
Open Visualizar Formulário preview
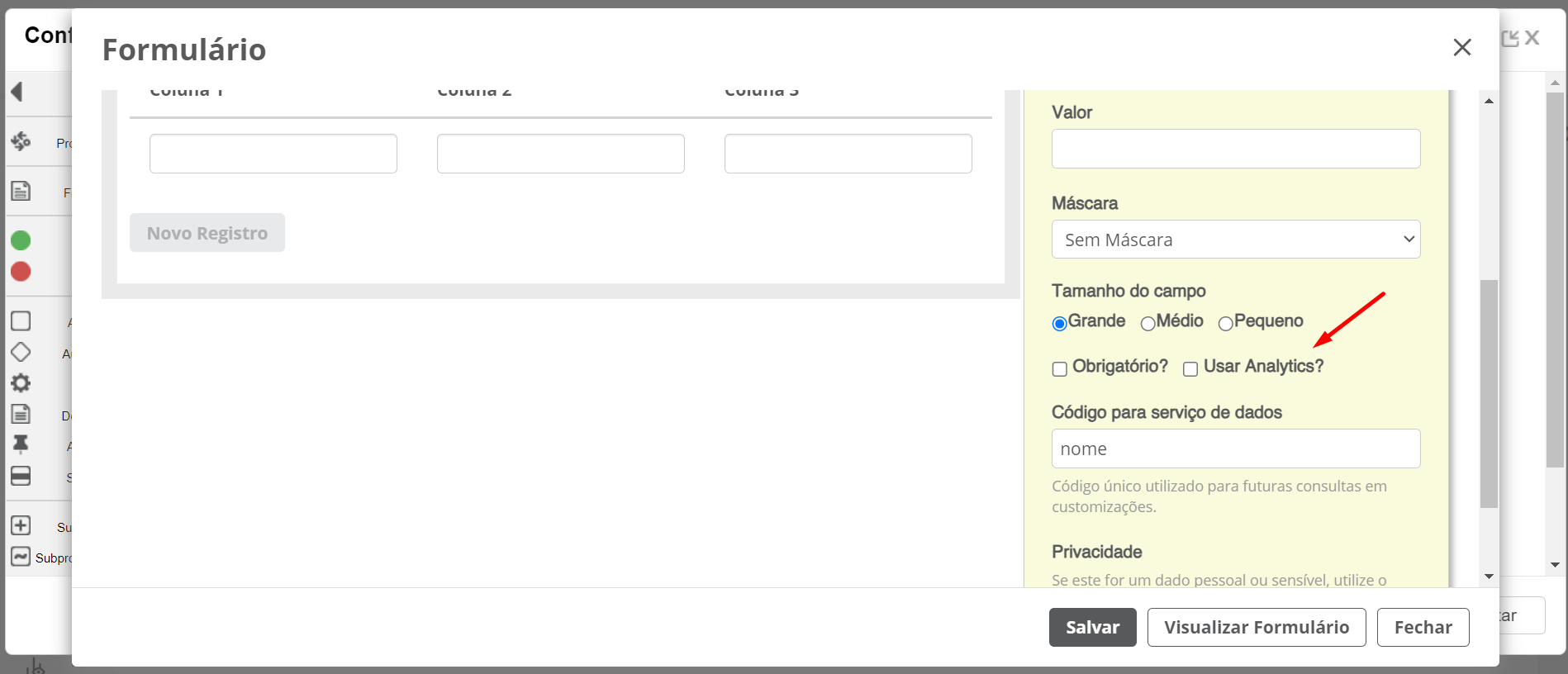pos(1257,628)
